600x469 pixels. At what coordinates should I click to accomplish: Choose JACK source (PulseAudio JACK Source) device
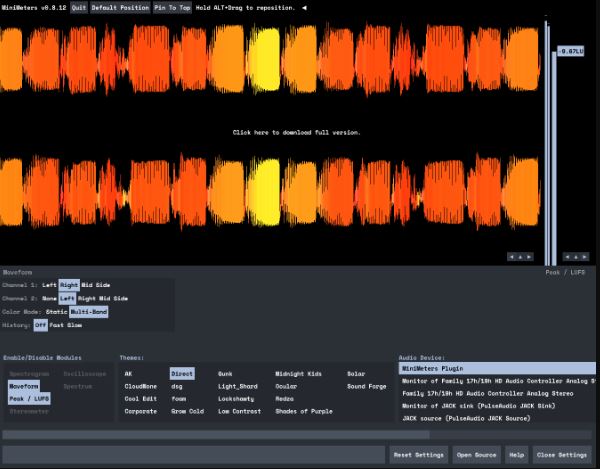click(497, 419)
